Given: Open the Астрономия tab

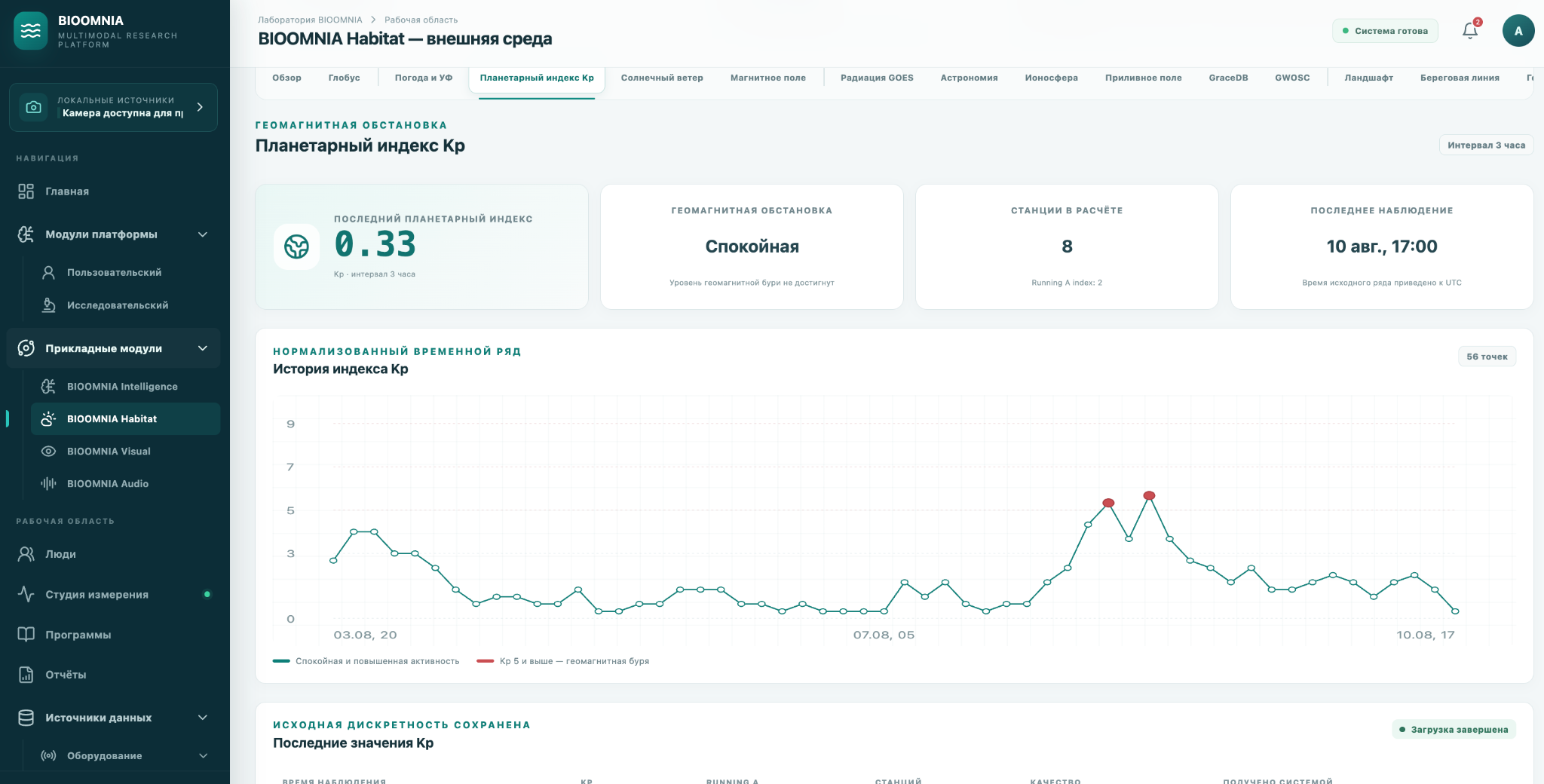Looking at the screenshot, I should [x=969, y=78].
